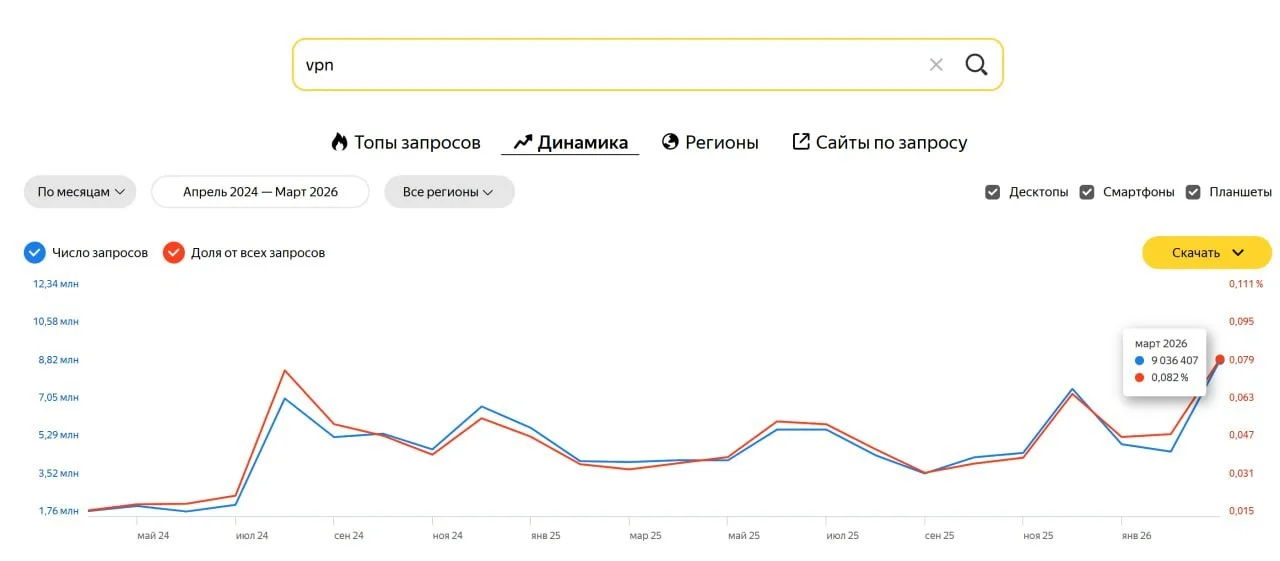
Task: Uncheck the Десктопы checkbox
Action: click(992, 192)
